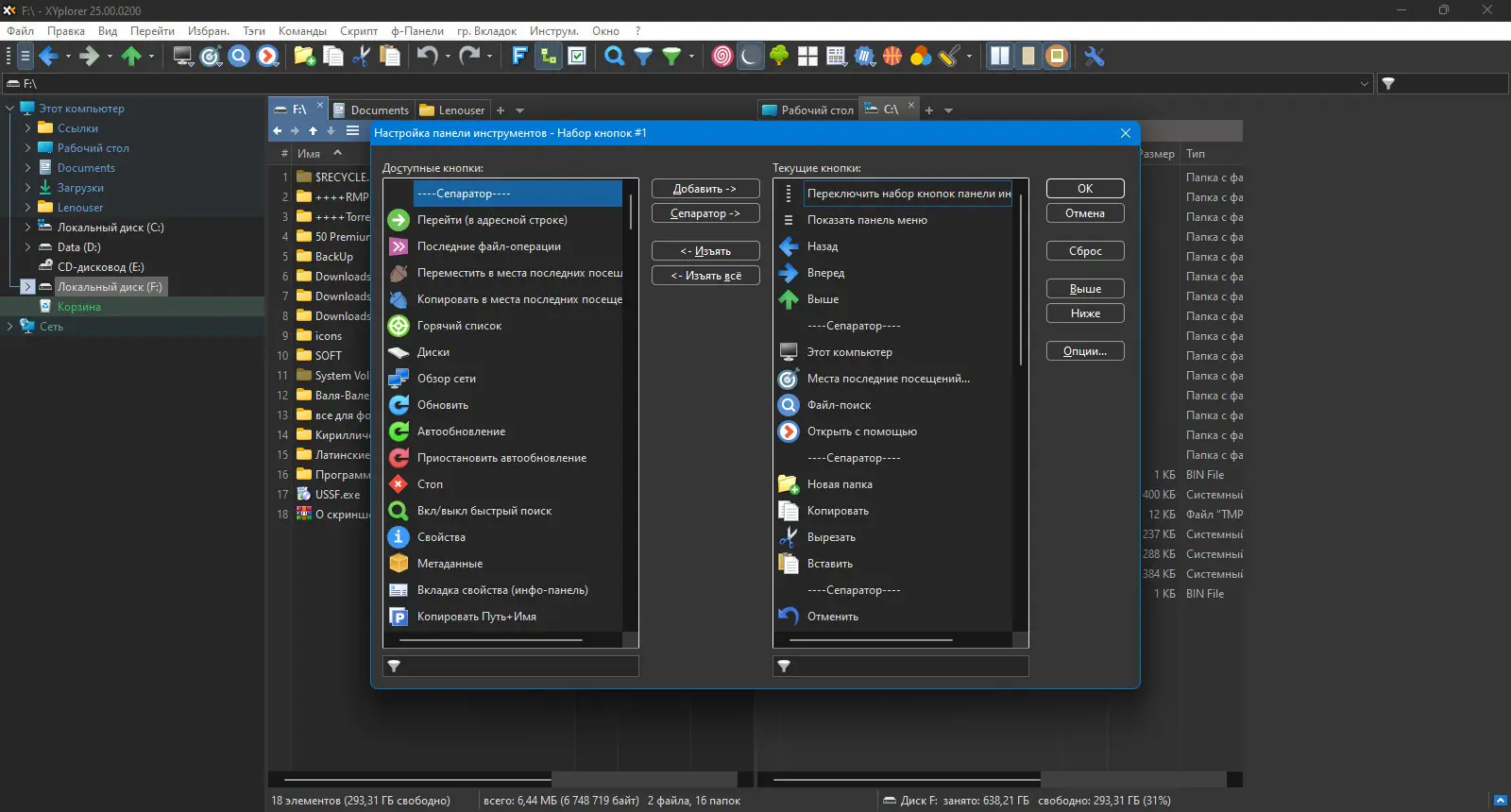Open the Инструм. menu
This screenshot has height=812, width=1511.
554,31
